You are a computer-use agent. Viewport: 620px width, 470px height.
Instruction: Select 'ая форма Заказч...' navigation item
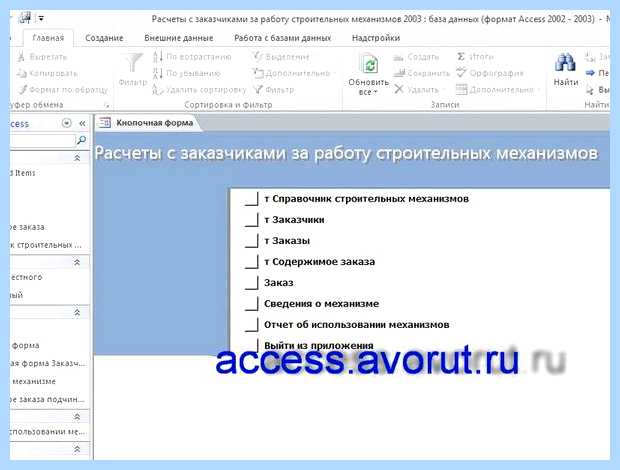(47, 363)
